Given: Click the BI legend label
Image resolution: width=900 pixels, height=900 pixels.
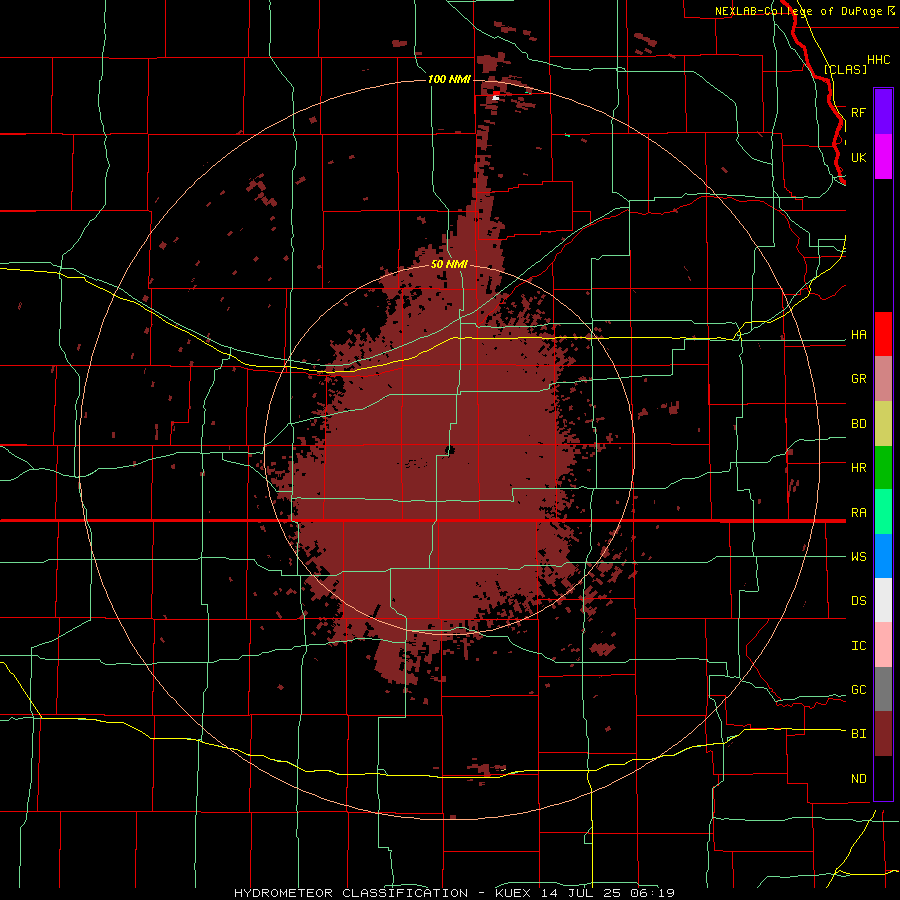Looking at the screenshot, I should 859,734.
